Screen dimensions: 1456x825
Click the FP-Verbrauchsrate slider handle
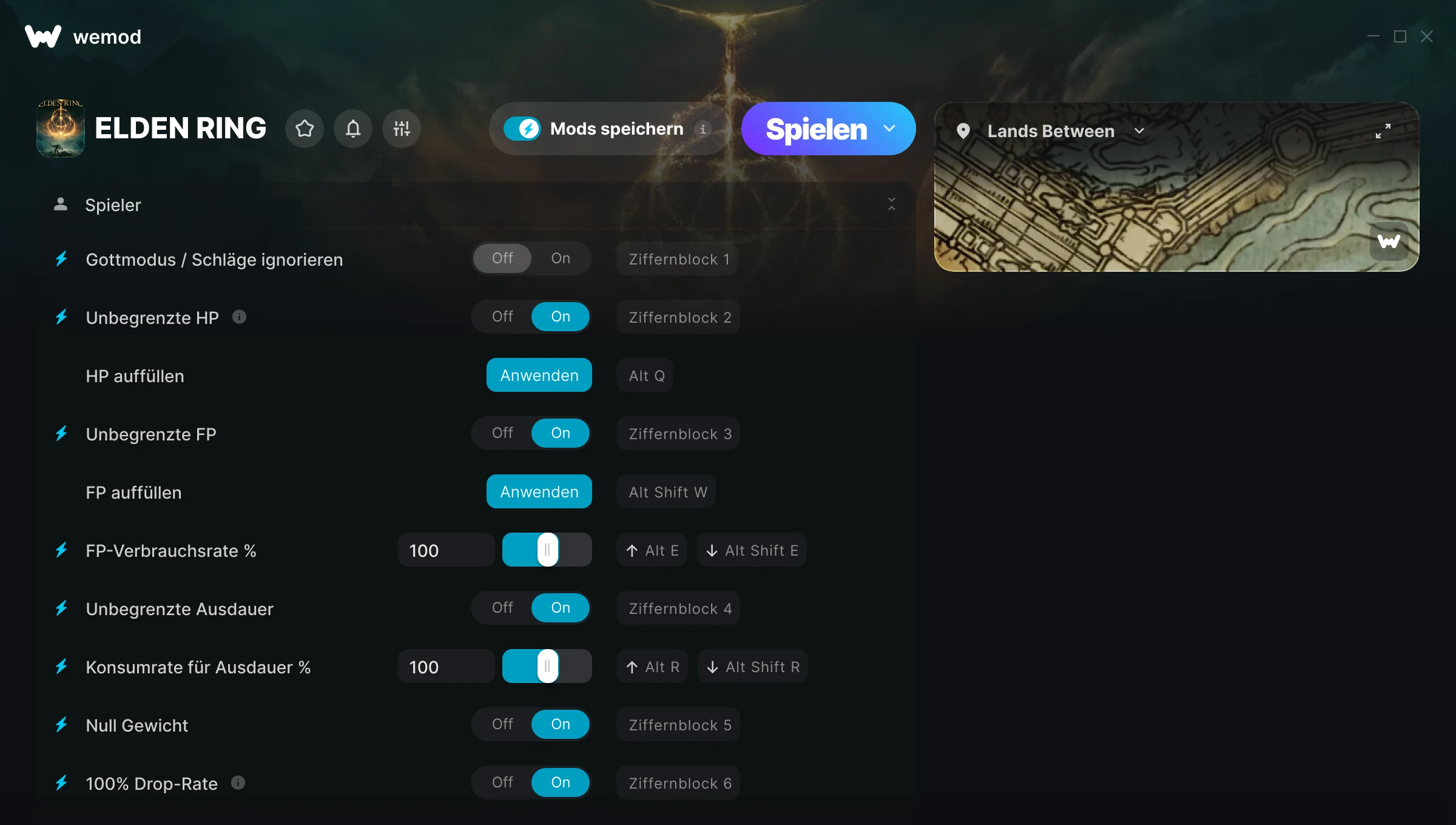[x=548, y=550]
